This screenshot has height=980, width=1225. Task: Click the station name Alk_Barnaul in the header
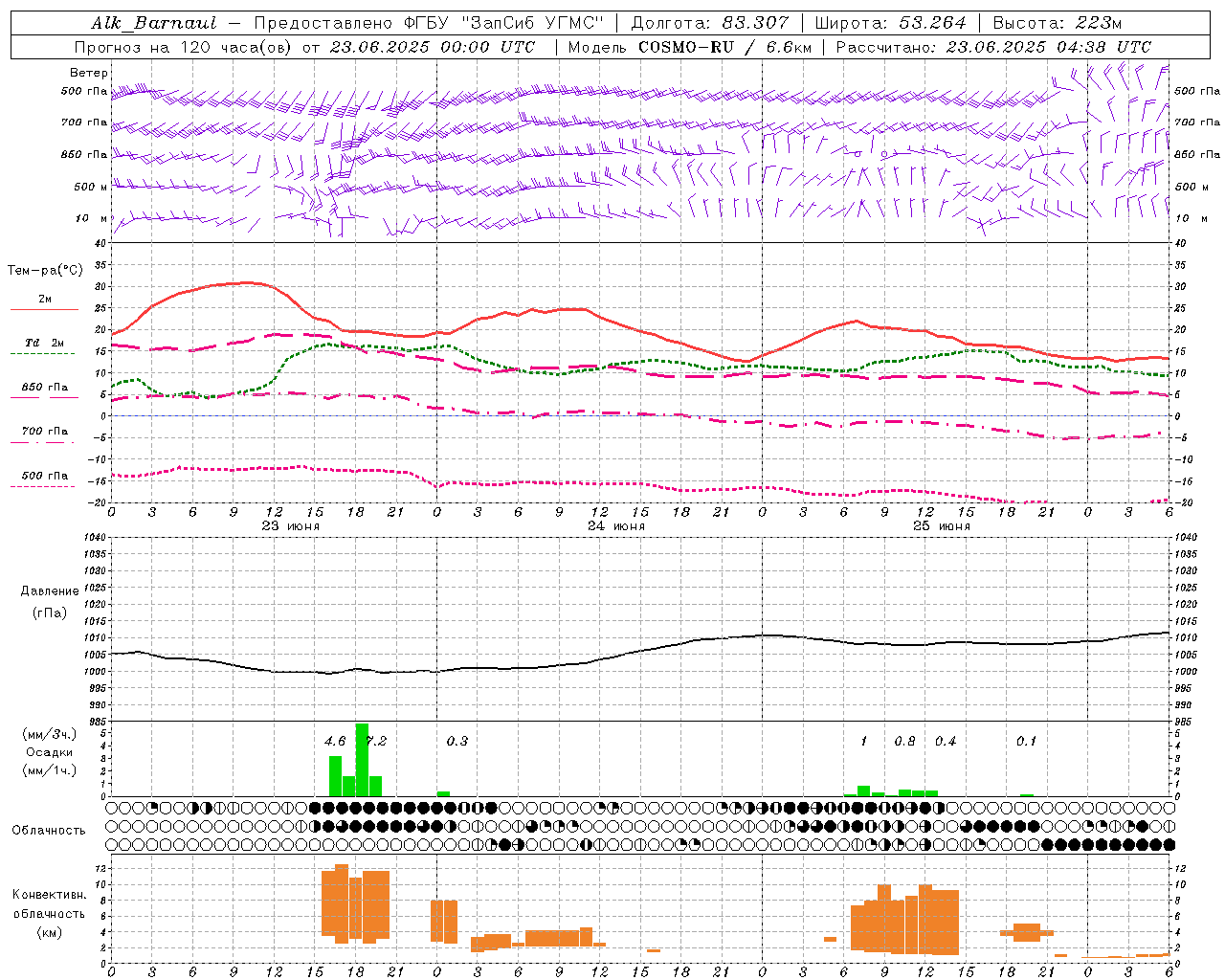155,23
